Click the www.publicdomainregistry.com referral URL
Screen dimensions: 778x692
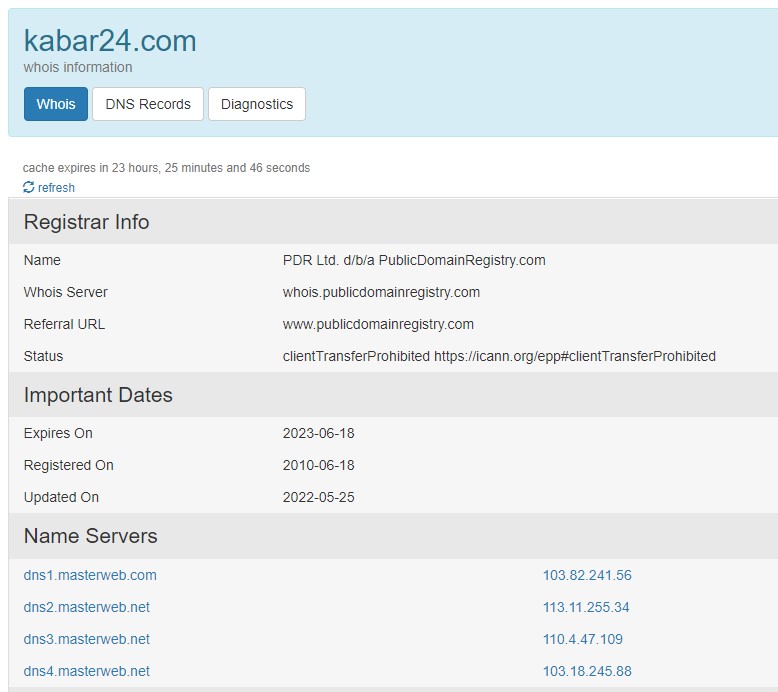coord(378,324)
